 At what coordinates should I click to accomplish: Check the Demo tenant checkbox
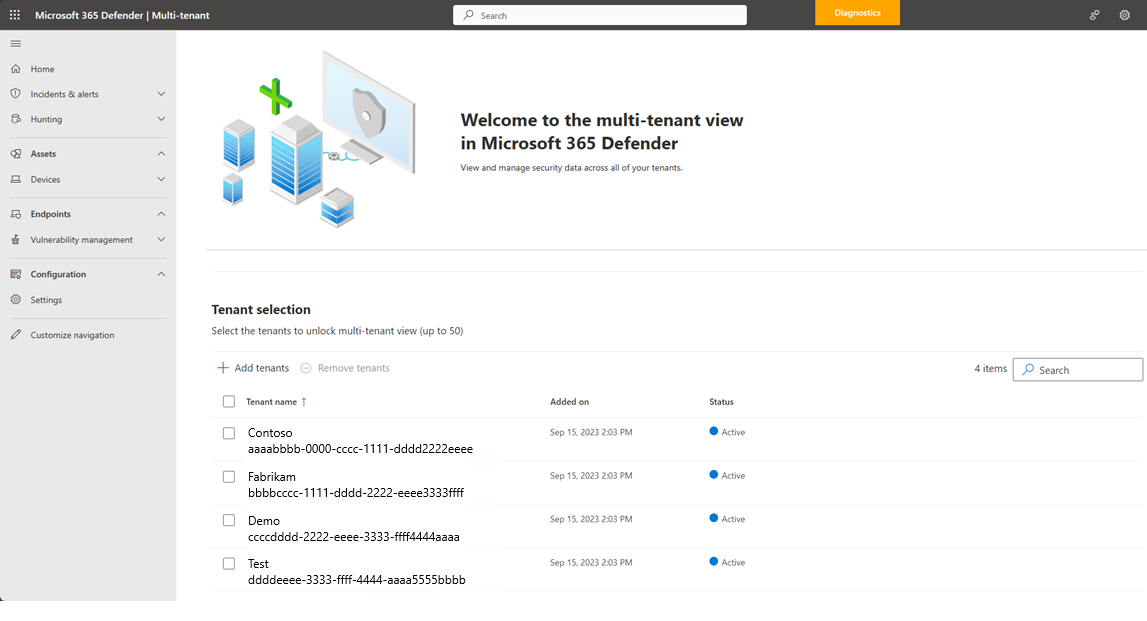[229, 520]
